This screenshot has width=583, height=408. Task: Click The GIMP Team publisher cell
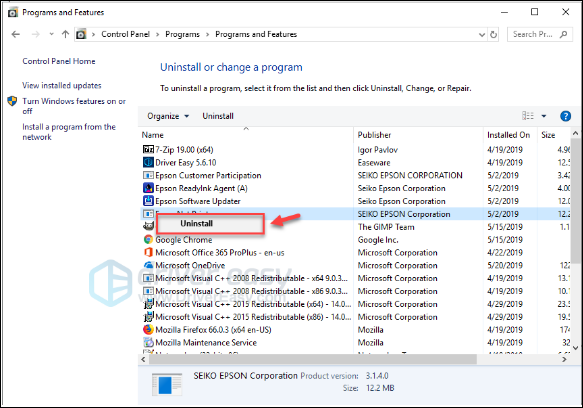386,227
